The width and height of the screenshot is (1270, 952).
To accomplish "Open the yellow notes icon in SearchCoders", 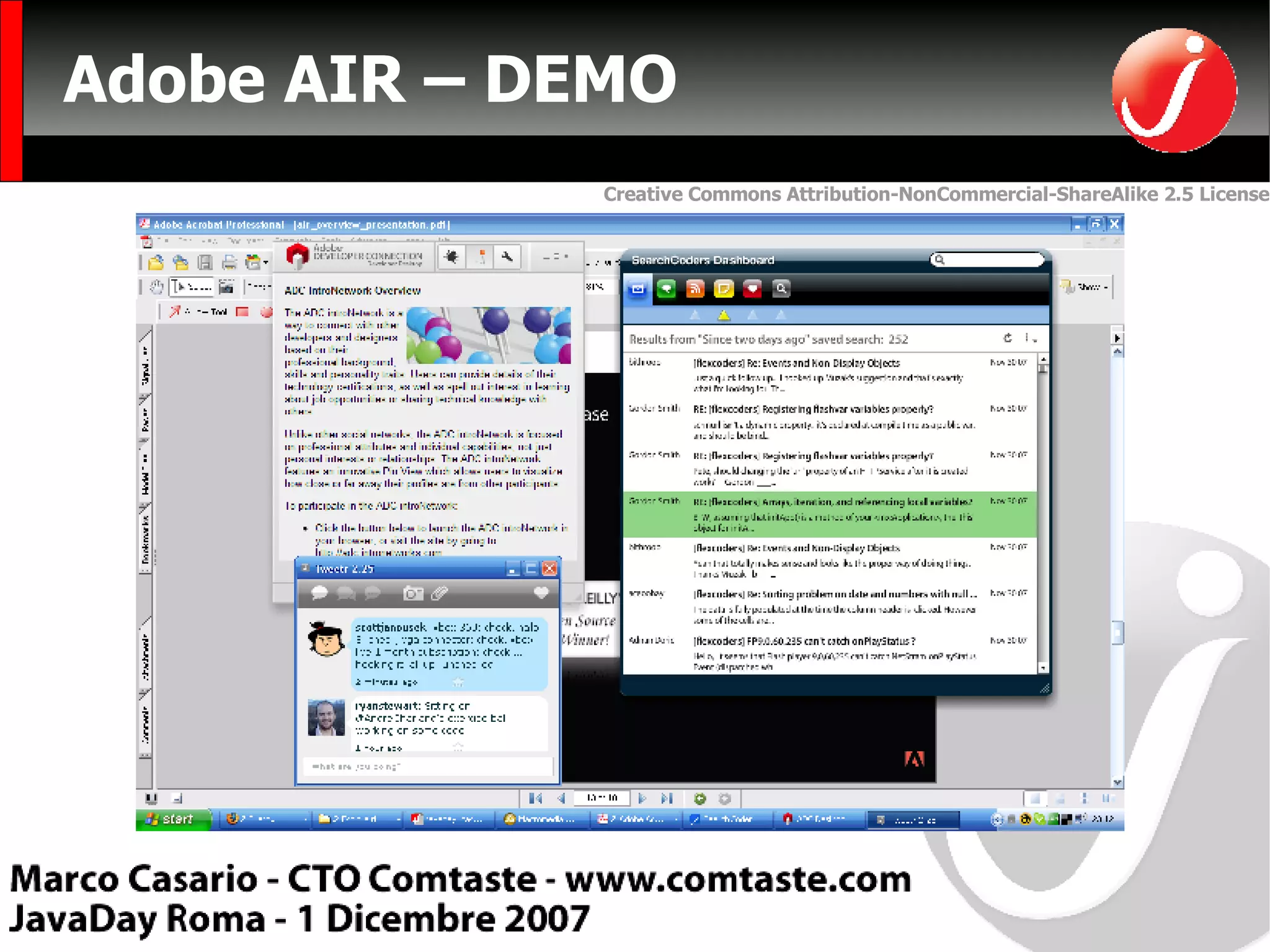I will (x=724, y=289).
